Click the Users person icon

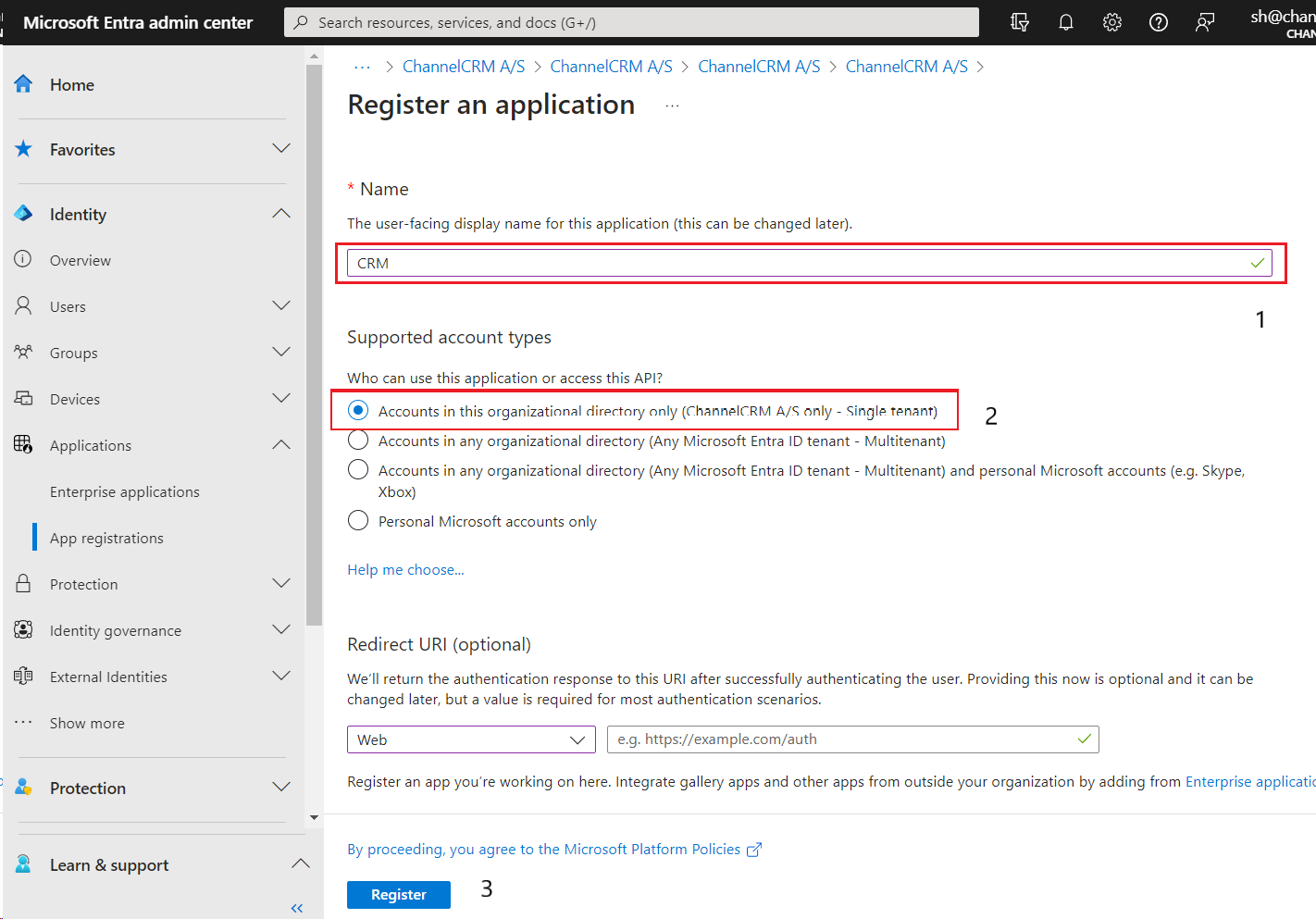23,305
